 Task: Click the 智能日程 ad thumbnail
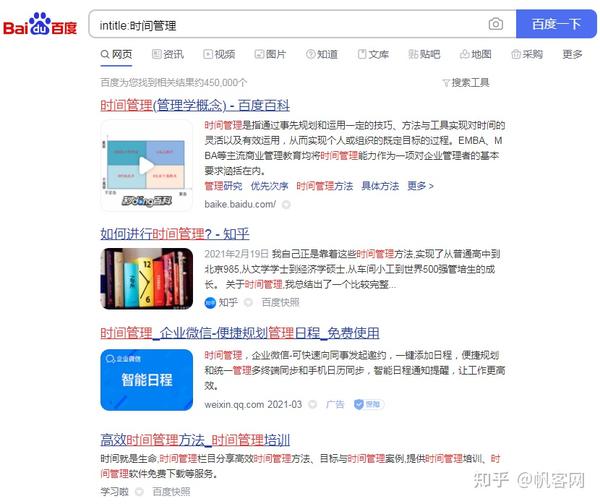(x=147, y=380)
